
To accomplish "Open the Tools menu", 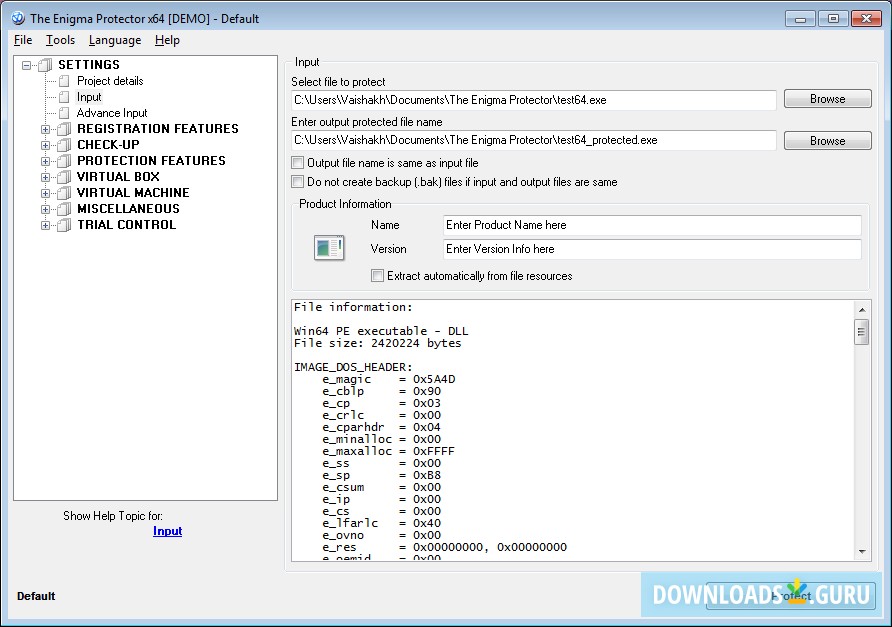I will click(60, 40).
